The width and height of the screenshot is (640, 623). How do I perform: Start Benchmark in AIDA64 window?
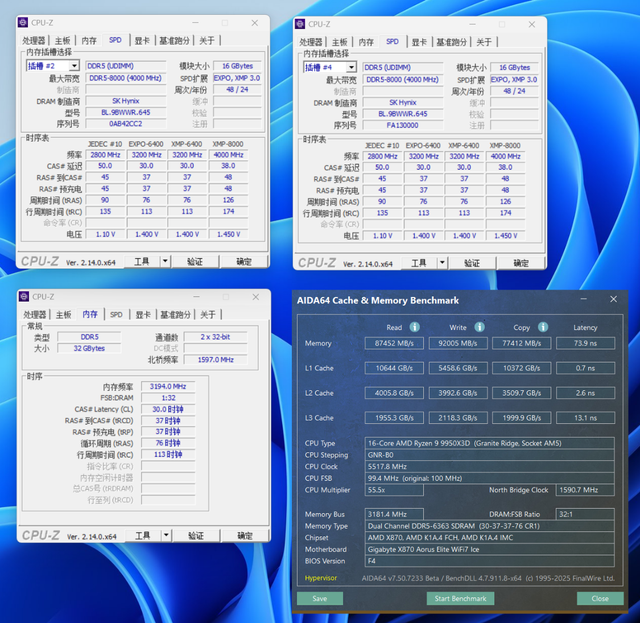460,599
